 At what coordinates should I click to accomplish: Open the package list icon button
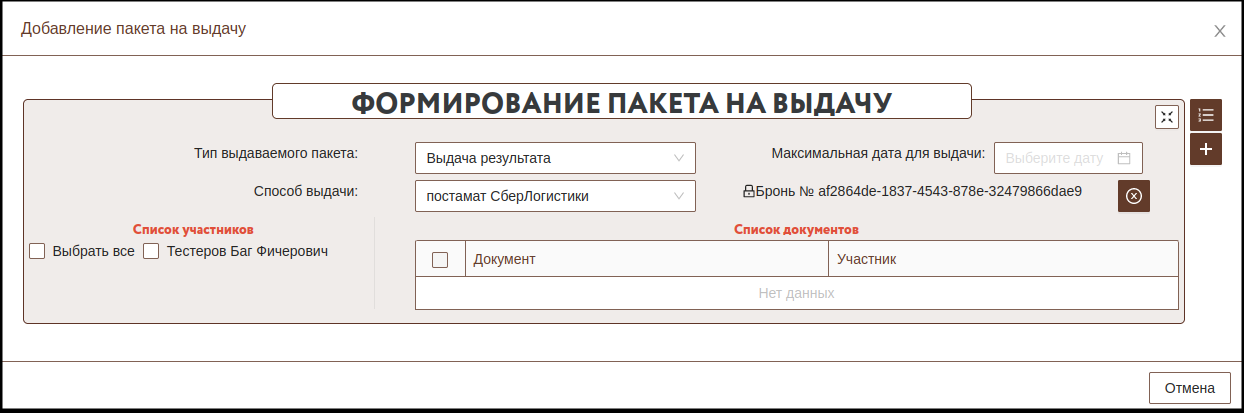pos(1206,116)
